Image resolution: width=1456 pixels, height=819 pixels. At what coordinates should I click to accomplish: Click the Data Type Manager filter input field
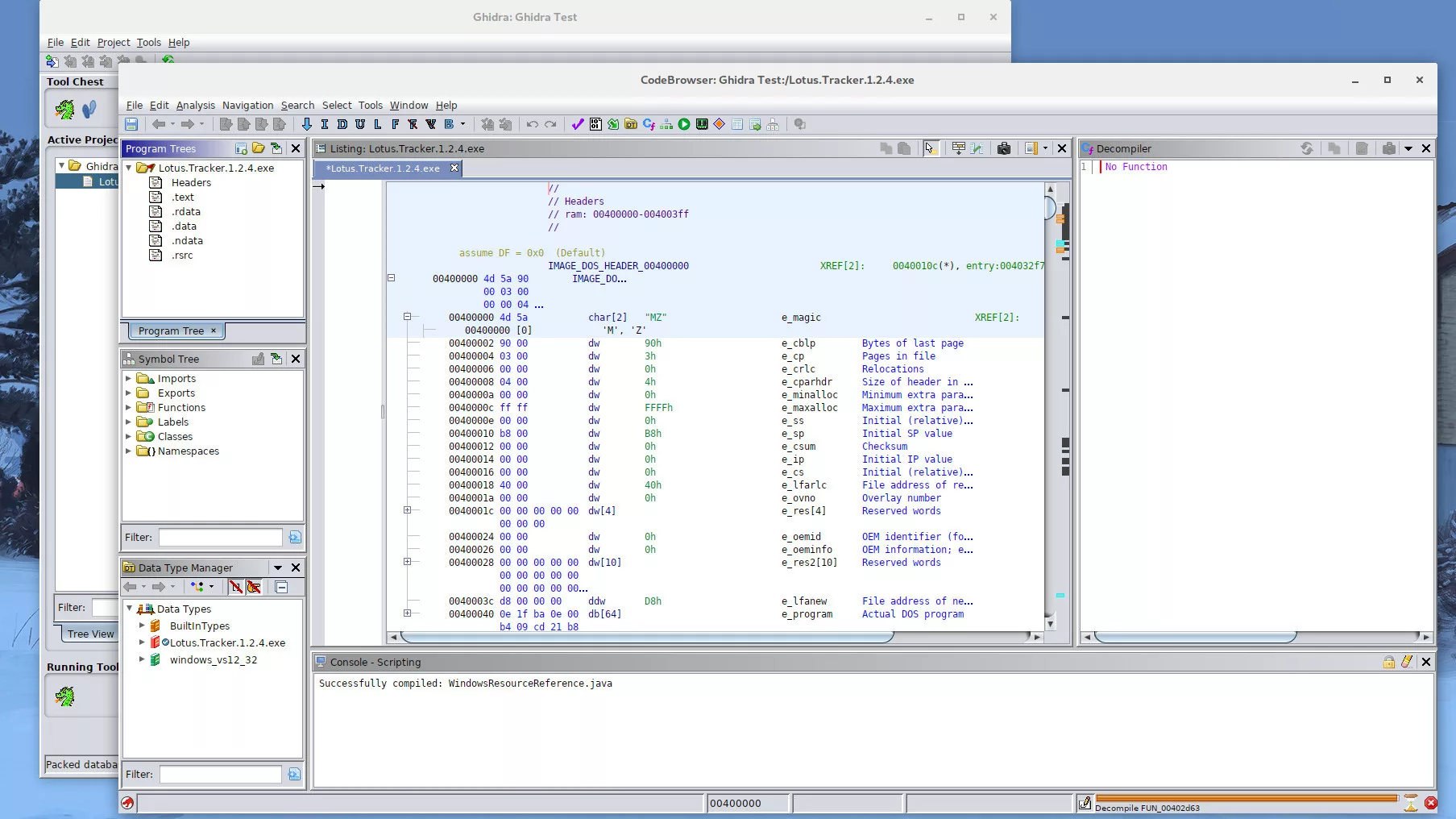pos(220,774)
